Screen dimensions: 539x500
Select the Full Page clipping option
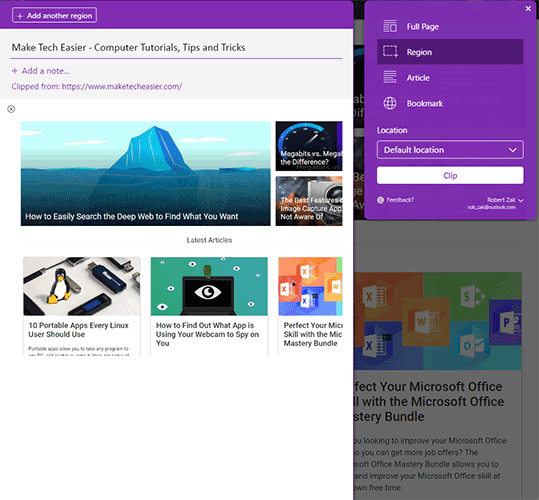pyautogui.click(x=450, y=26)
